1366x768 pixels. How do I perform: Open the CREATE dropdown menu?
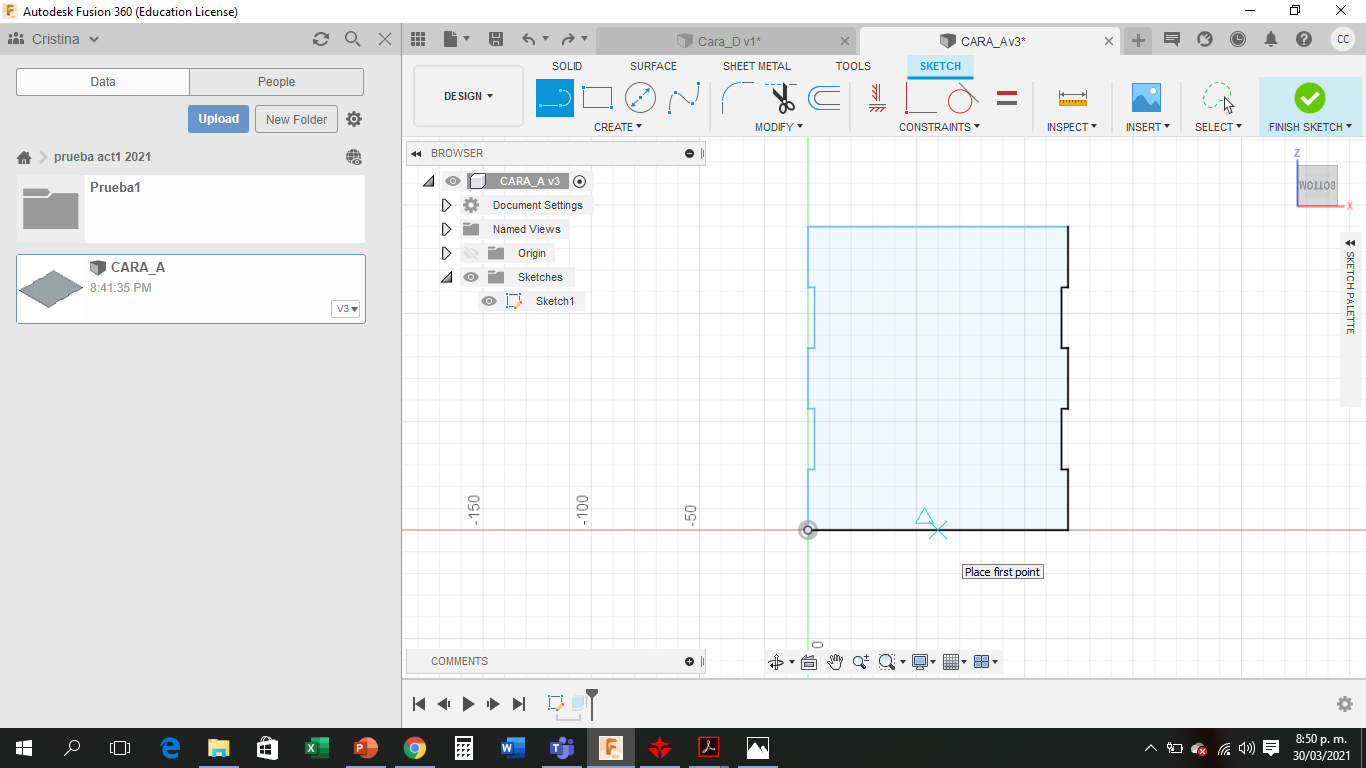(617, 127)
